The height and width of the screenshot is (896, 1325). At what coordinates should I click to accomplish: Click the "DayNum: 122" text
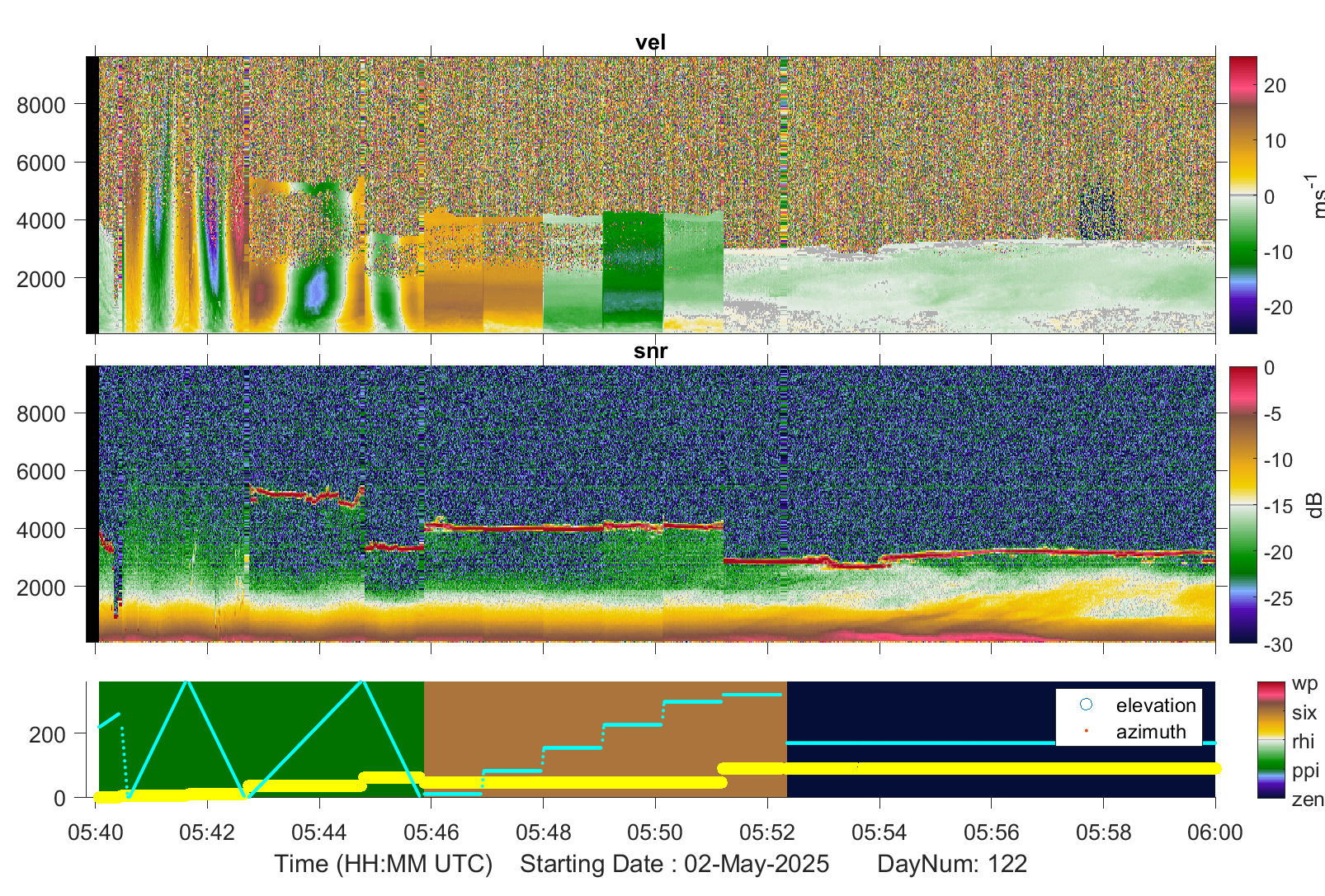[952, 865]
